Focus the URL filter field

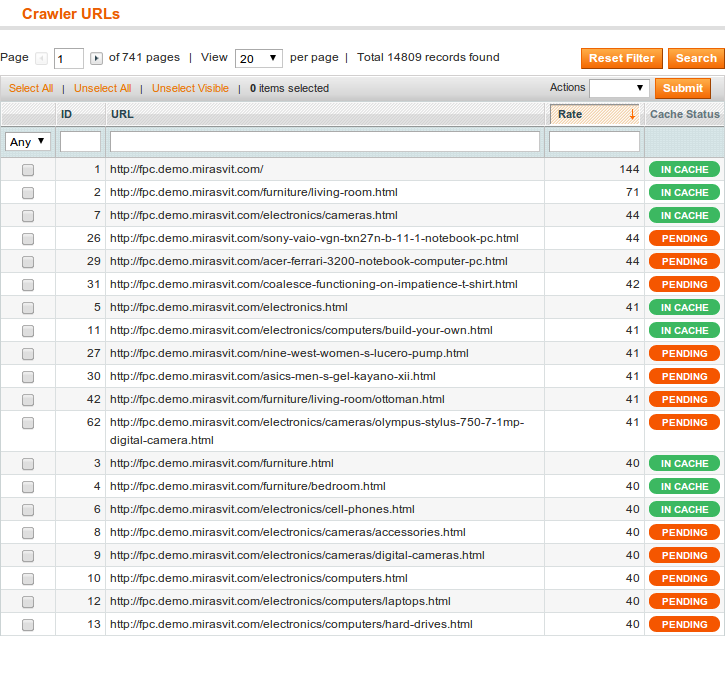click(x=325, y=141)
